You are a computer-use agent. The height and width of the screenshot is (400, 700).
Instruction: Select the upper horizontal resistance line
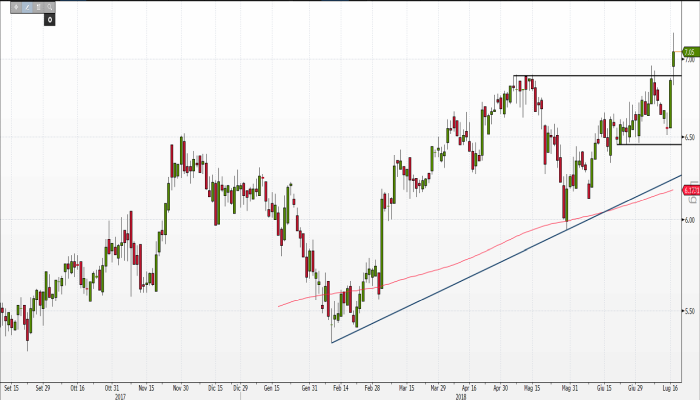pos(600,76)
